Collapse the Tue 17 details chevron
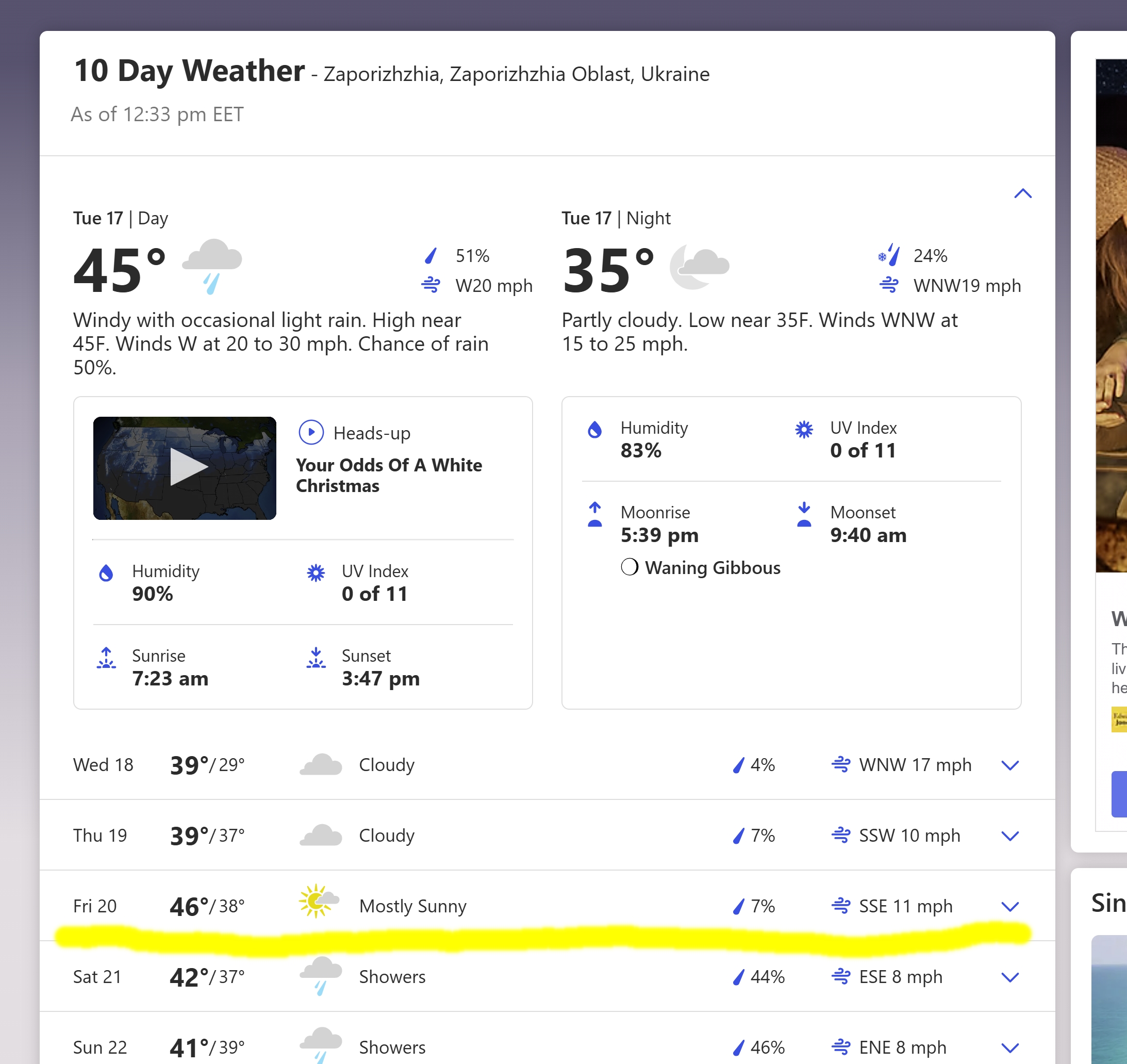This screenshot has height=1064, width=1127. pos(1022,194)
